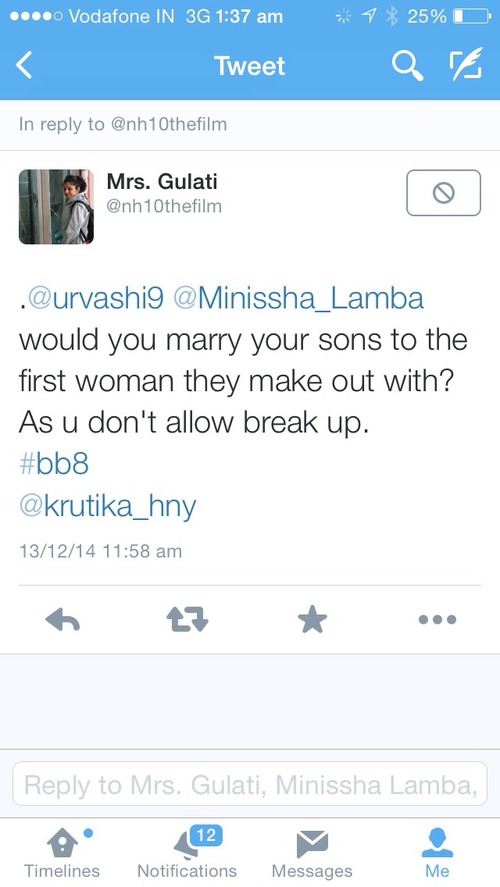Viewport: 500px width, 887px height.
Task: Open the search magnifier icon
Action: click(407, 66)
